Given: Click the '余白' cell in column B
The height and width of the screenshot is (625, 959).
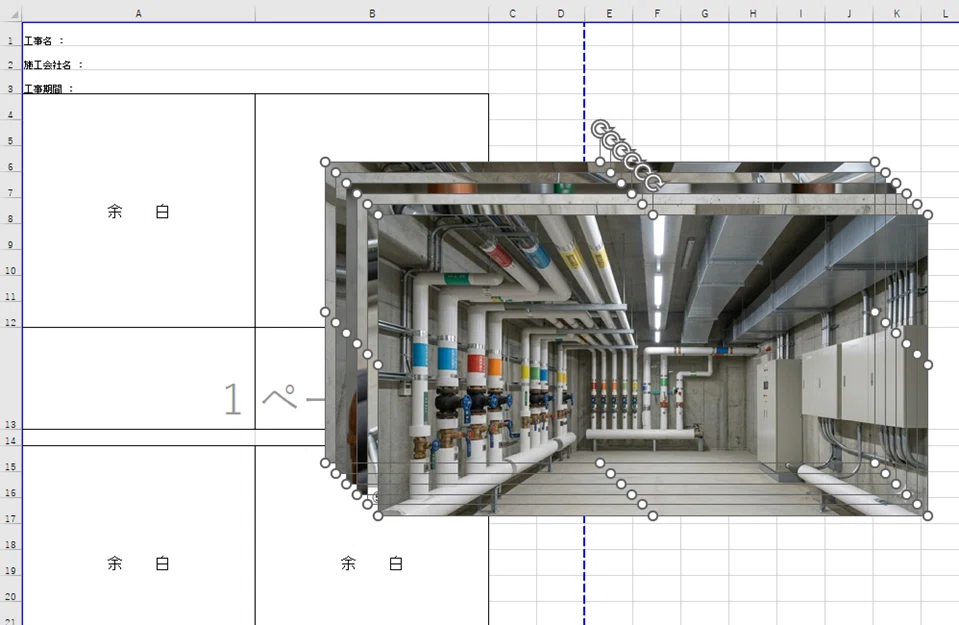Looking at the screenshot, I should [372, 563].
